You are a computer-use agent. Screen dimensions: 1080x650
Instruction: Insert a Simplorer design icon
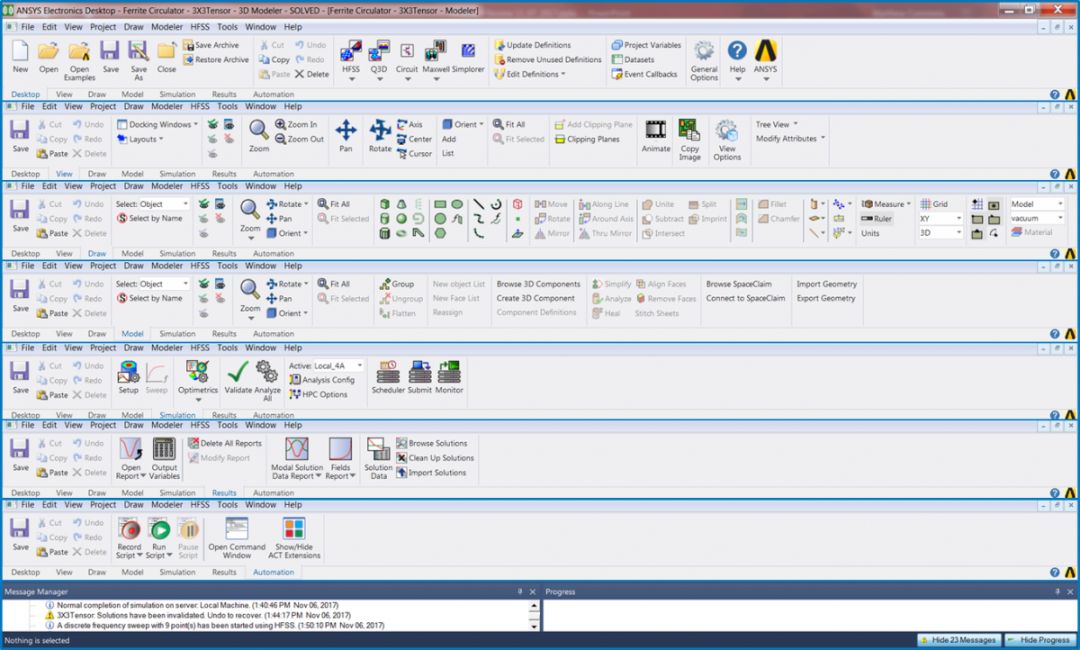[468, 52]
